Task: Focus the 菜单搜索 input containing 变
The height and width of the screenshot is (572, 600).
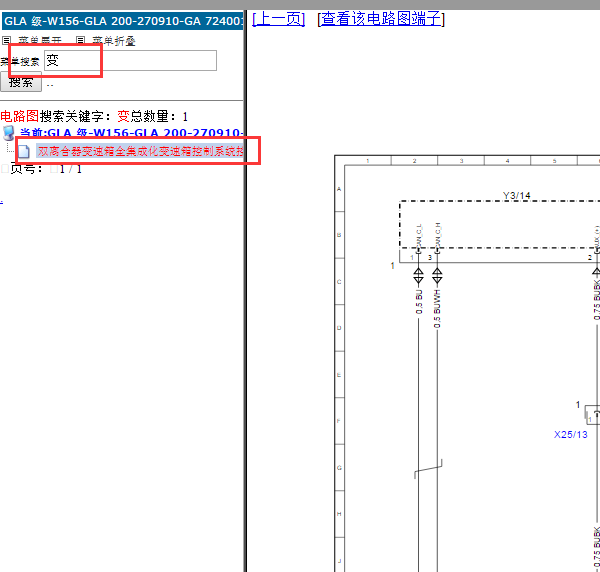Action: tap(130, 60)
